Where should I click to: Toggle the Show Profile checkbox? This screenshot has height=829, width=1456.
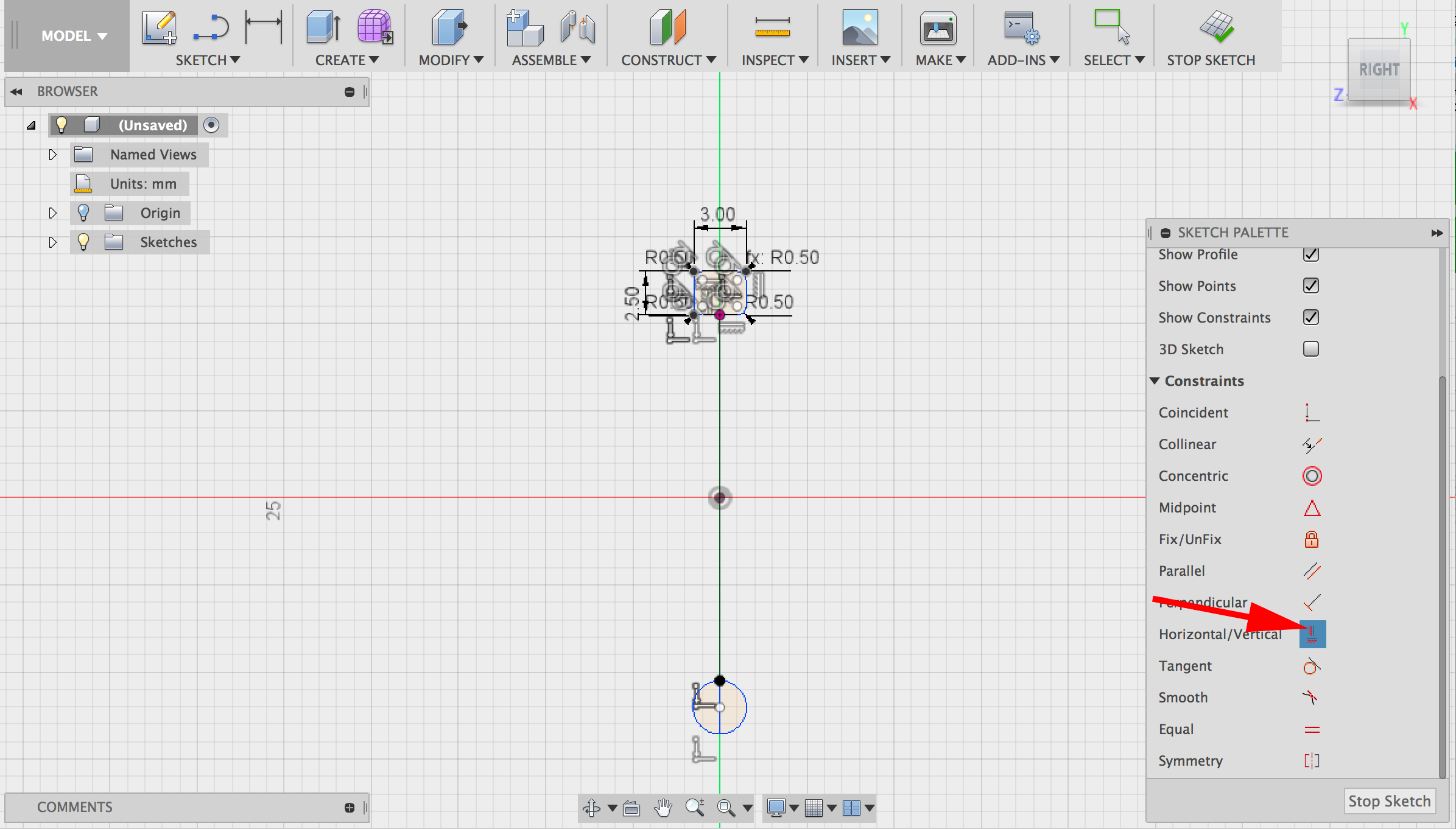point(1311,254)
